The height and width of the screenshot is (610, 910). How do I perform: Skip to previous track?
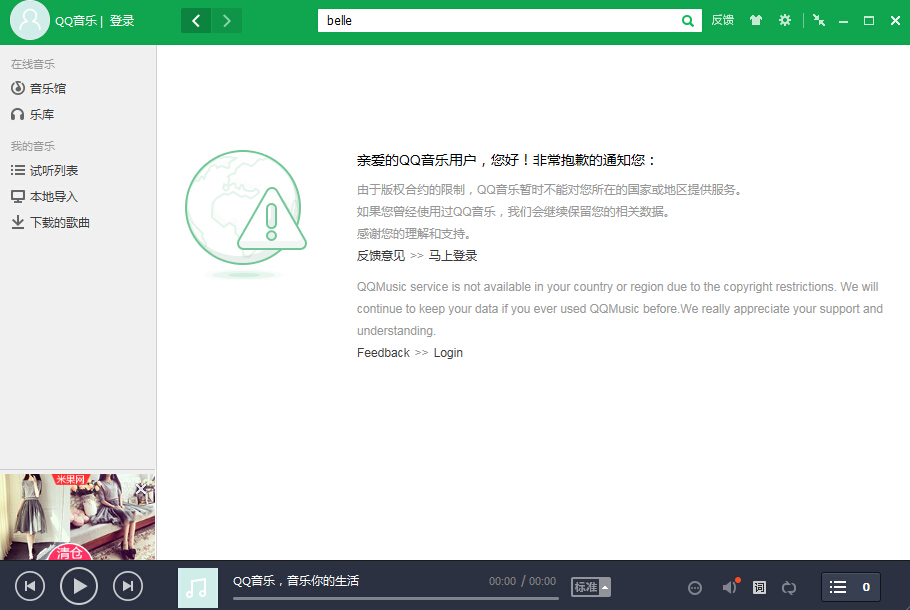(x=30, y=586)
